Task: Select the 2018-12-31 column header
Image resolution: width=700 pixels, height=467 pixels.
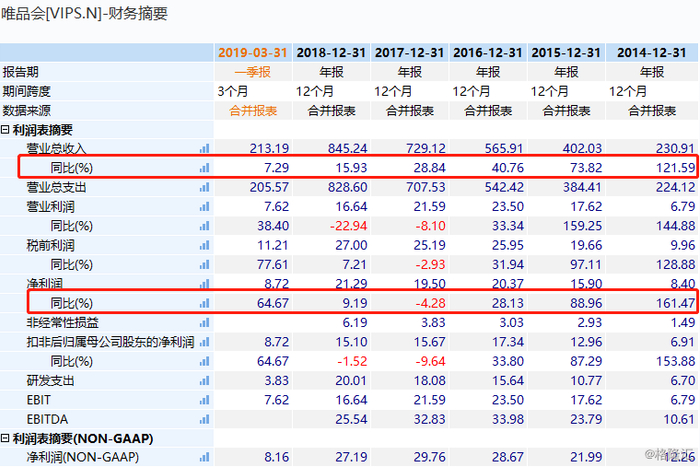Action: 331,53
